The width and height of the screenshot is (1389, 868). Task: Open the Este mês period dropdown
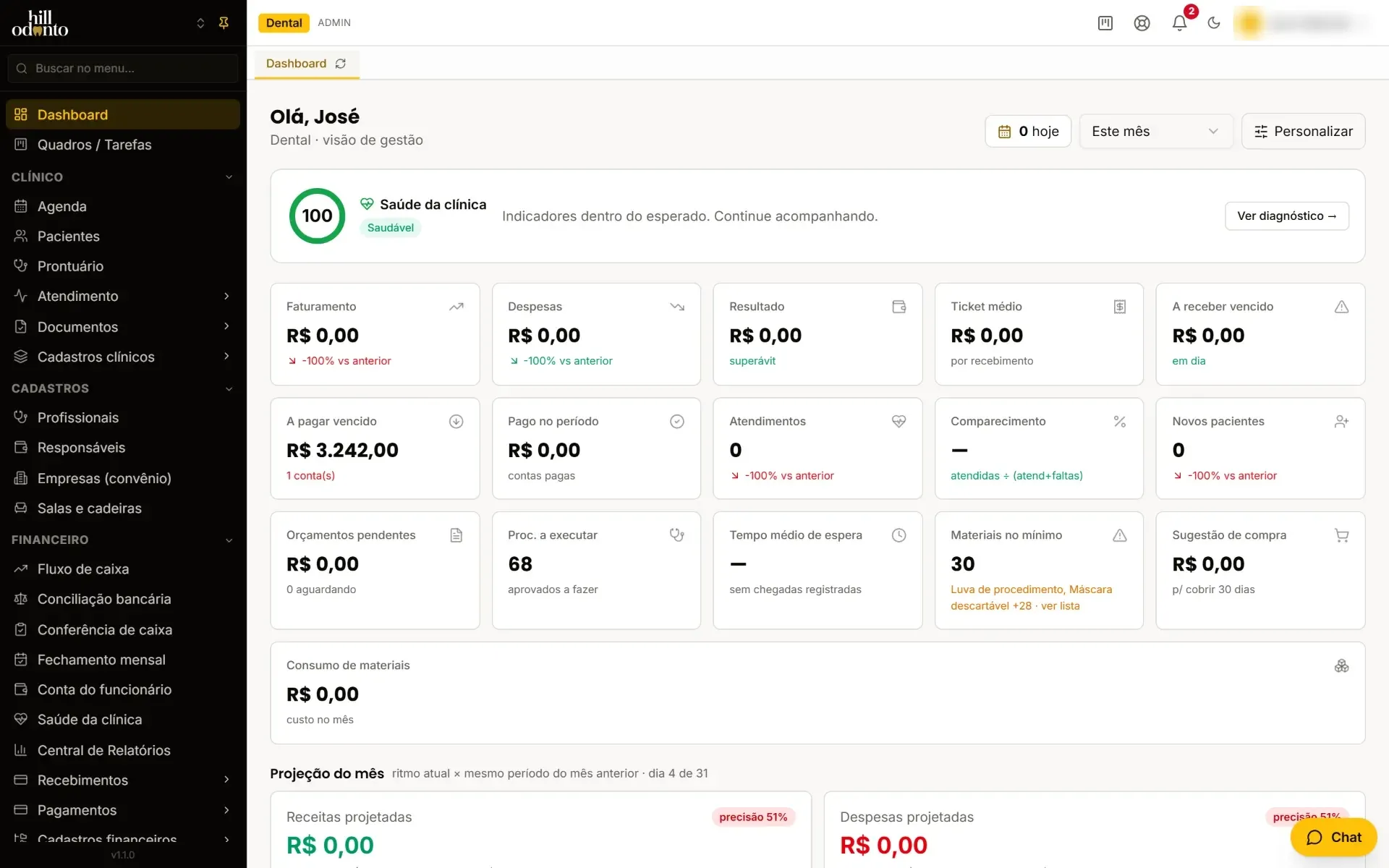[x=1155, y=131]
